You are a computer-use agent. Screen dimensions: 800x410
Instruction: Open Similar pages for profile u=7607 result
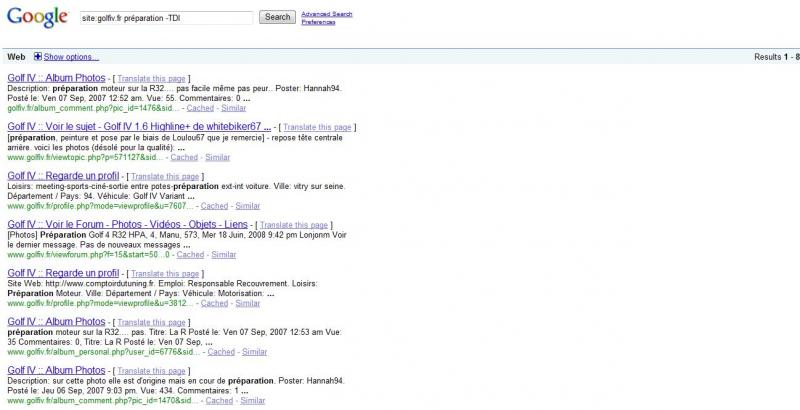click(248, 206)
